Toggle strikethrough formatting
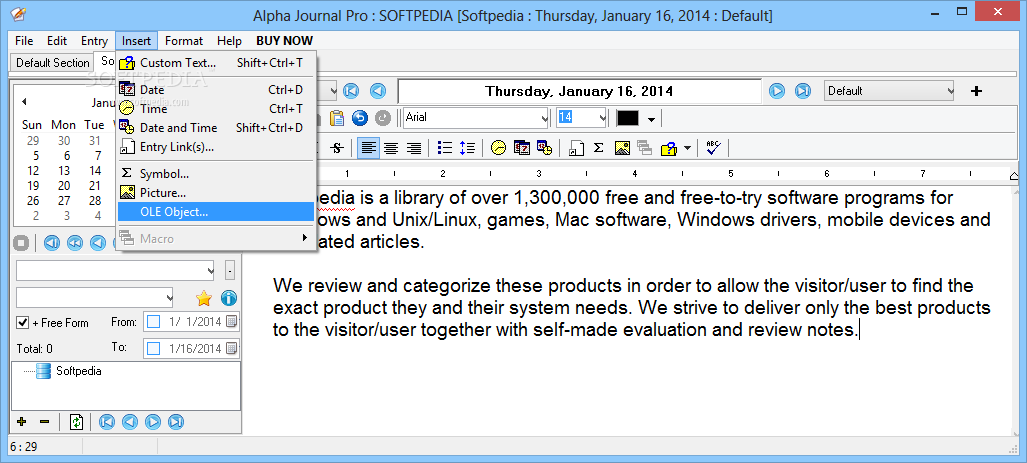The image size is (1027, 463). [x=337, y=148]
